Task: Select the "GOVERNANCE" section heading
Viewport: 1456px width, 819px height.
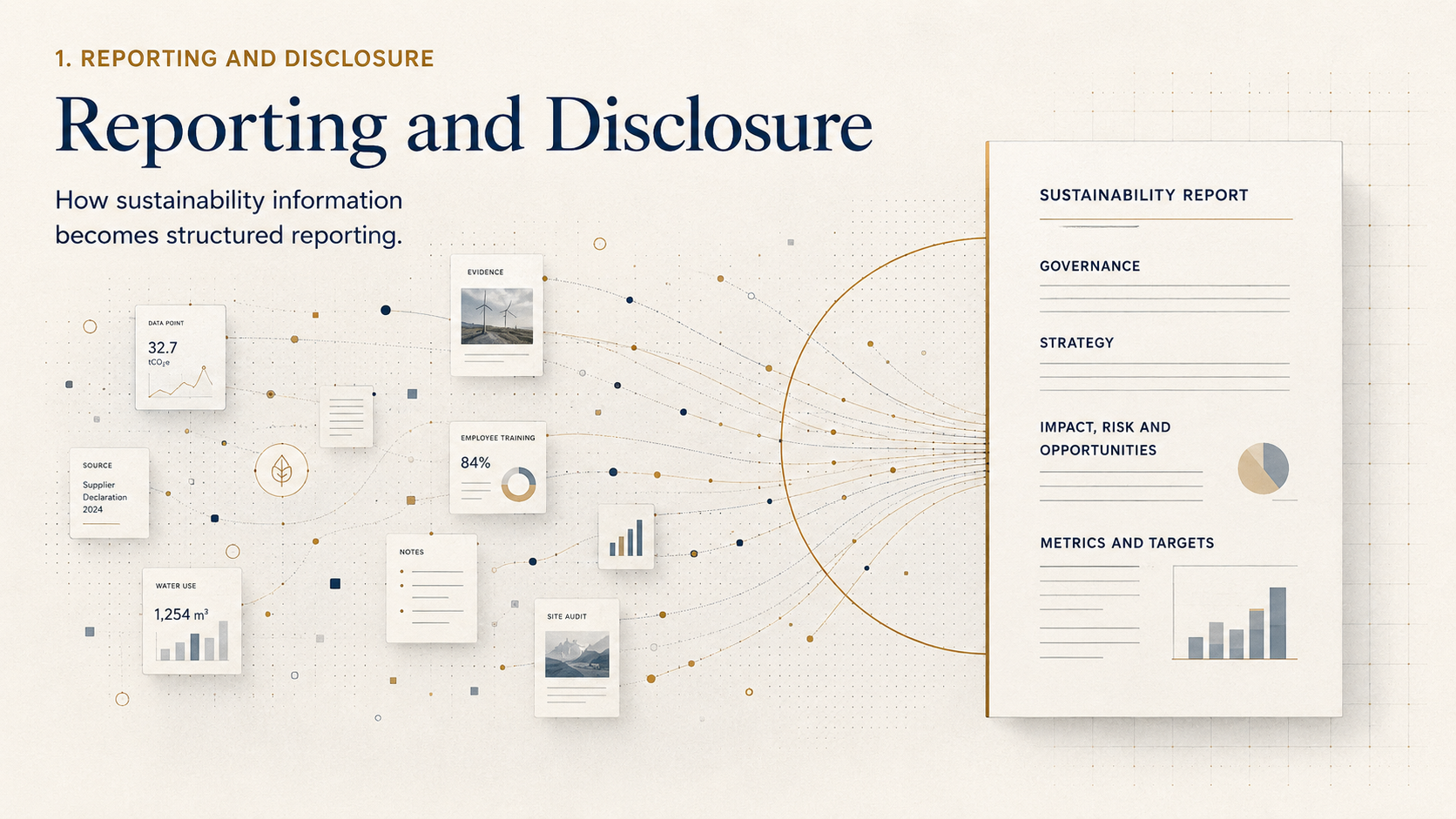Action: pos(1089,266)
